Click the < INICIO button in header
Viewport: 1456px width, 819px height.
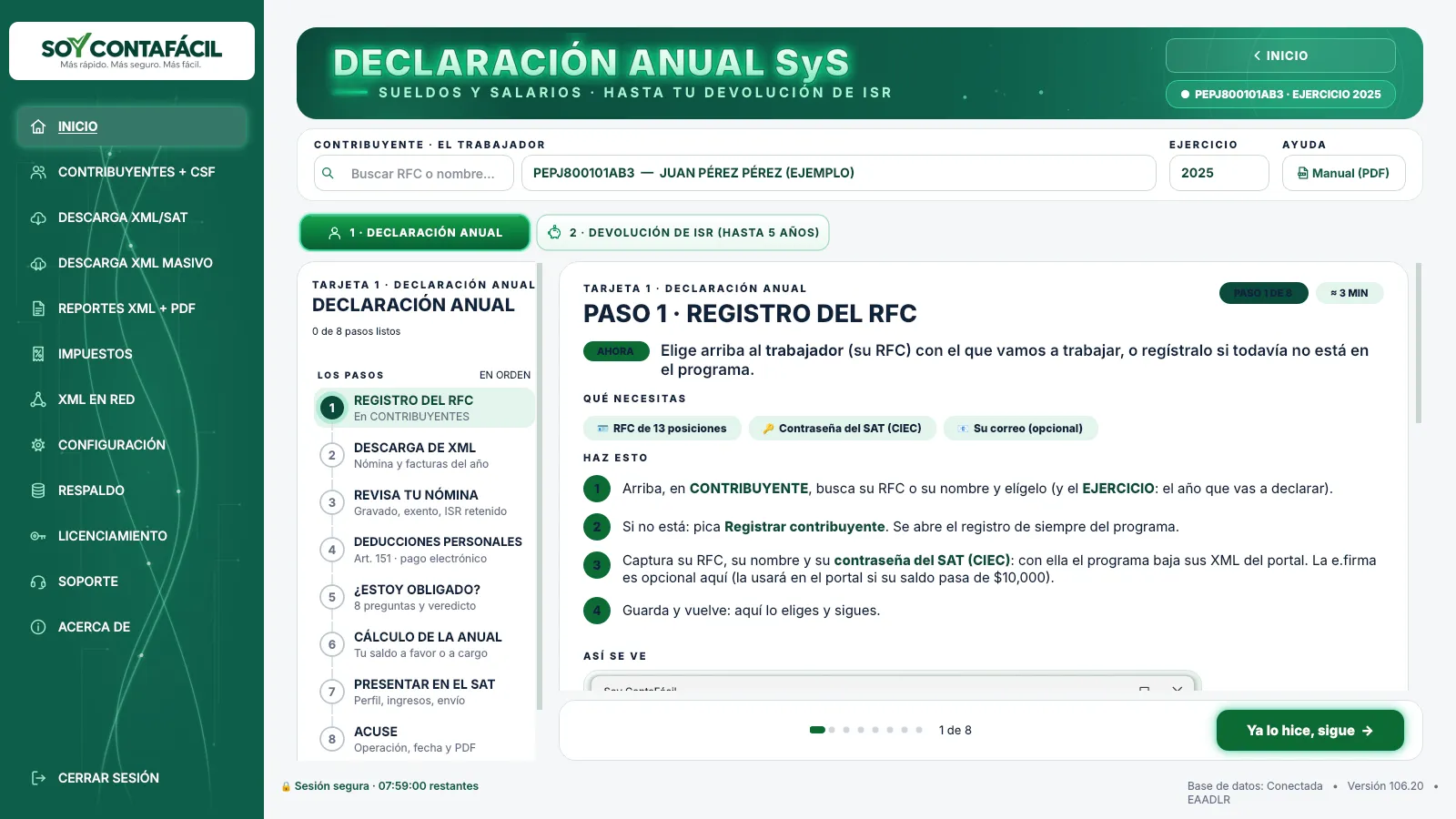pyautogui.click(x=1280, y=56)
